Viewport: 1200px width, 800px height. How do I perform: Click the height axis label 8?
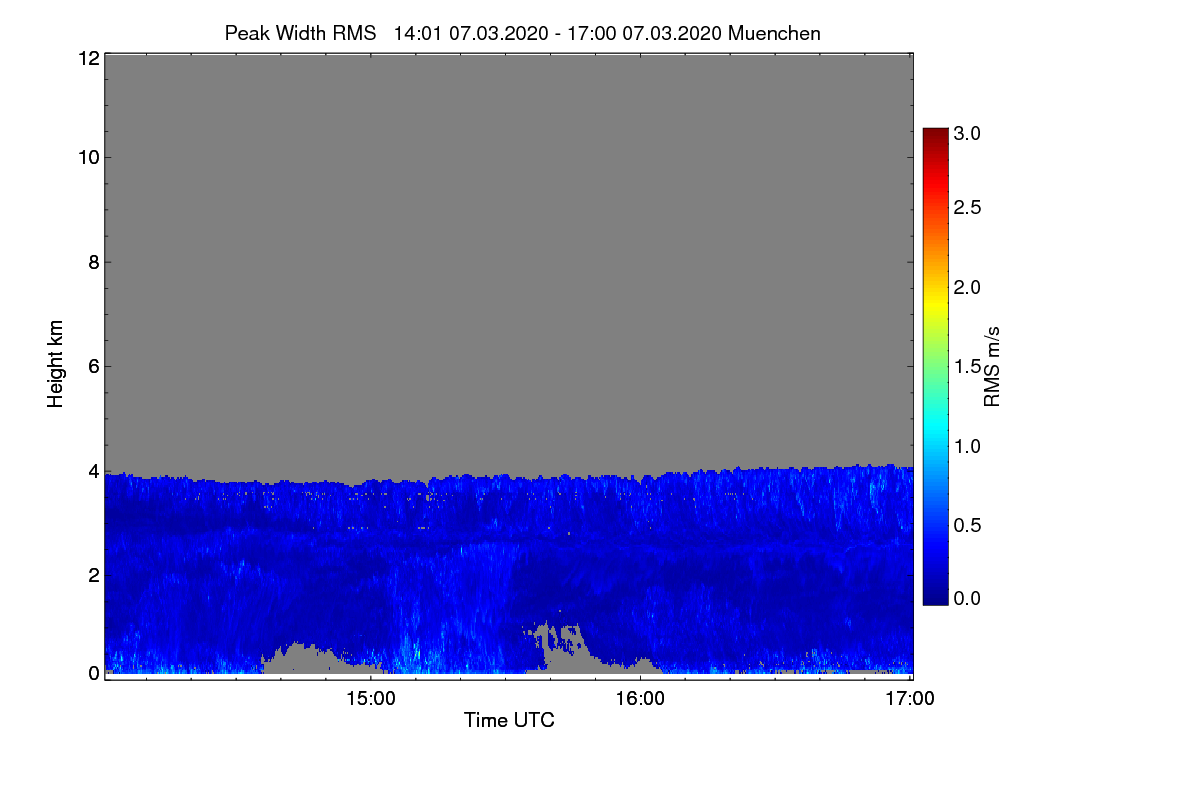click(93, 262)
